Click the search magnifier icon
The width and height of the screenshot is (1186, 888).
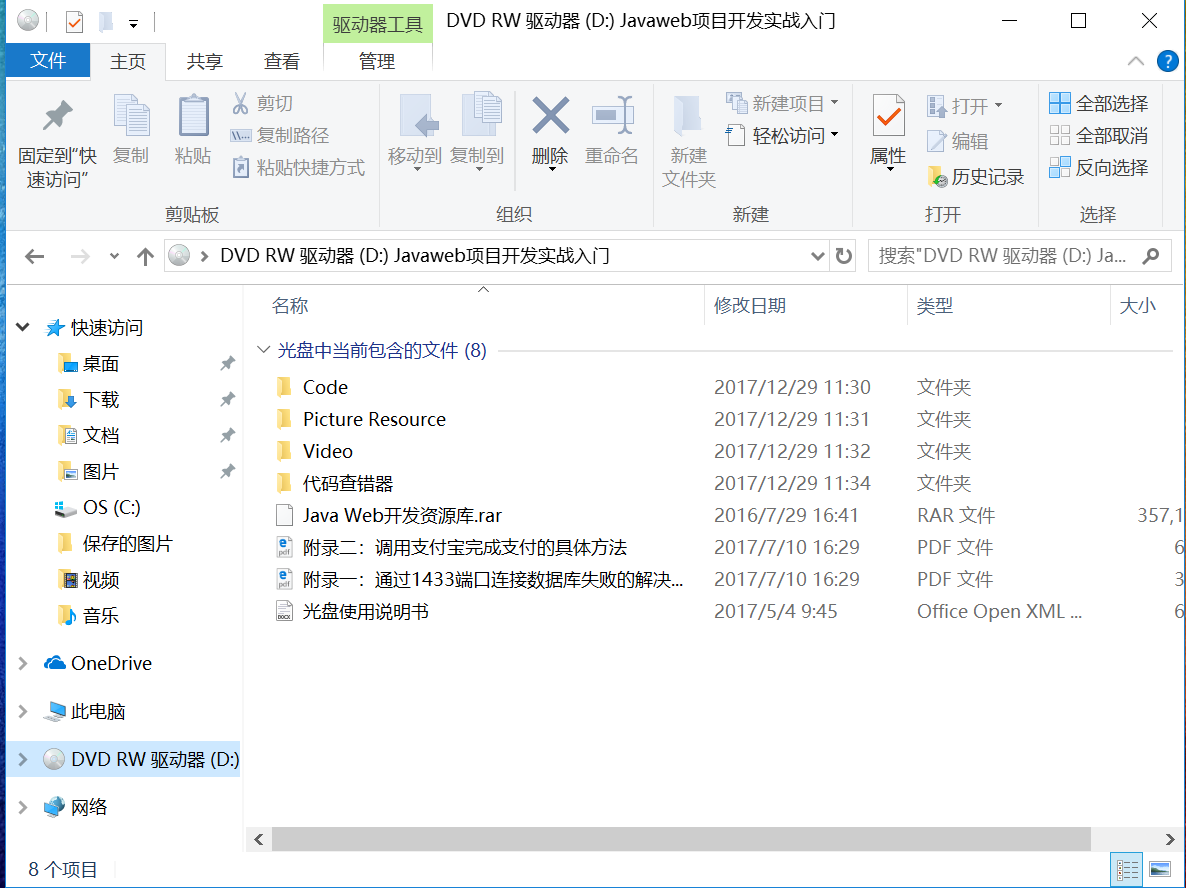(x=1150, y=256)
